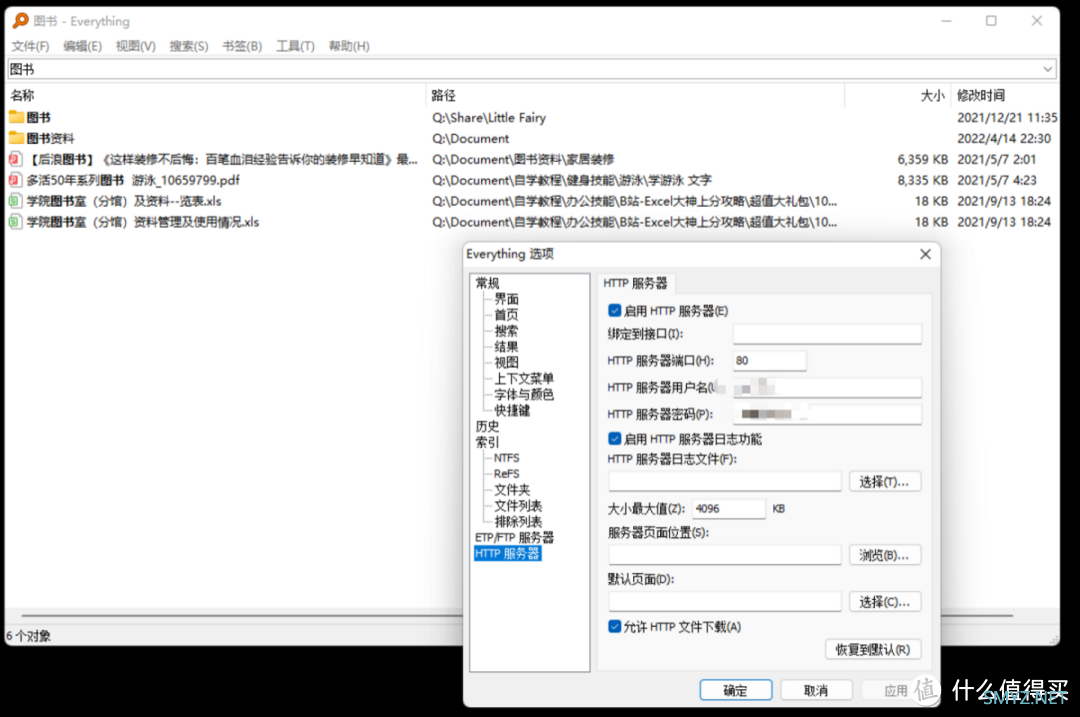The image size is (1080, 717).
Task: Click 选择(C)... for default page
Action: pyautogui.click(x=884, y=601)
